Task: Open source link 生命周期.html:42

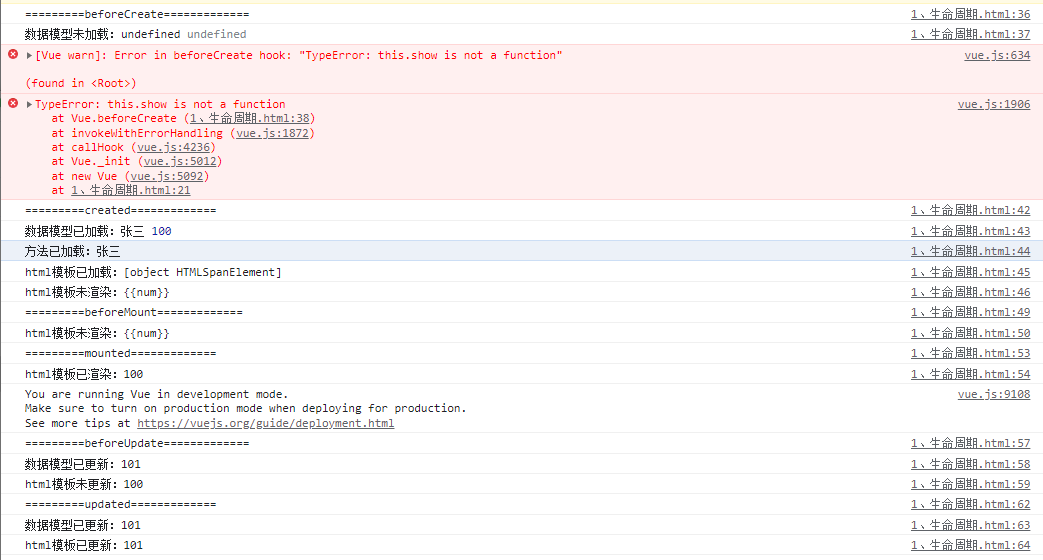Action: pos(970,210)
